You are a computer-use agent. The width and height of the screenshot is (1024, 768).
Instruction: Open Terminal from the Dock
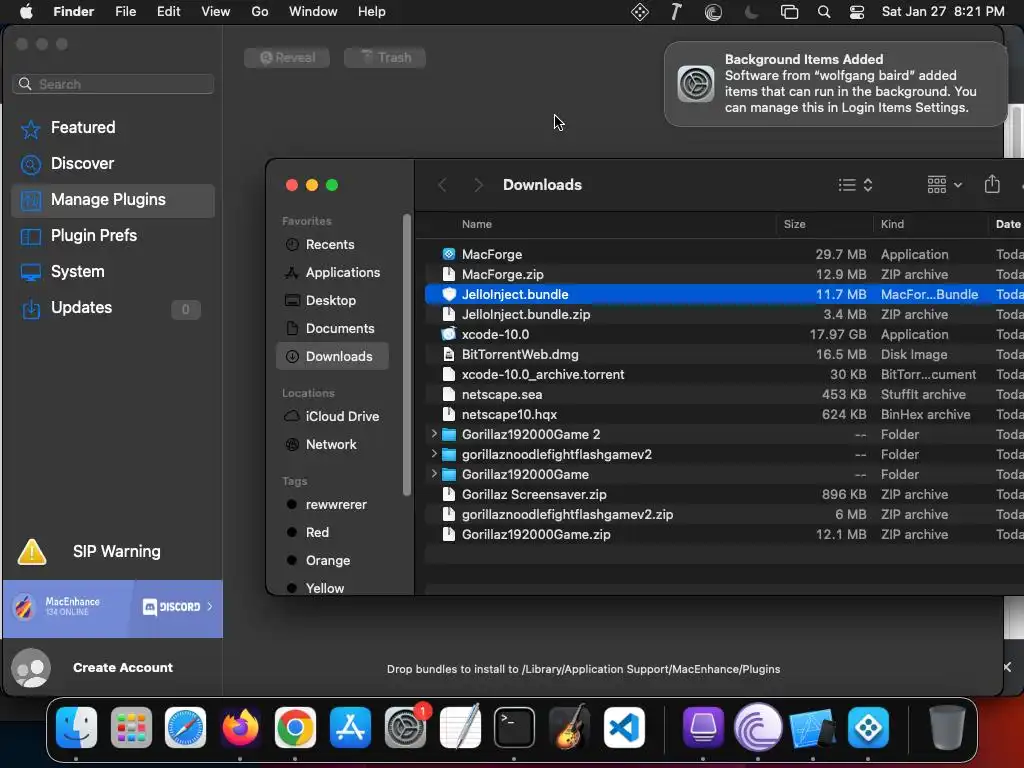tap(515, 728)
